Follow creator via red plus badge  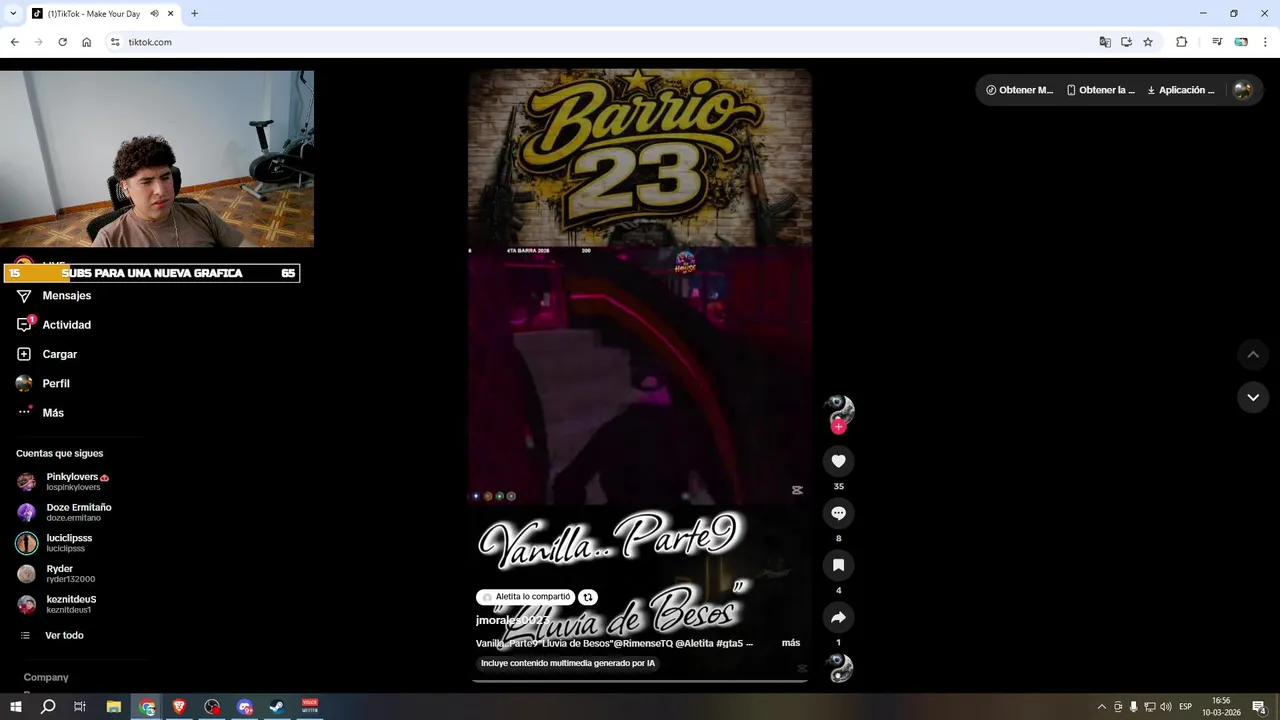tap(838, 427)
